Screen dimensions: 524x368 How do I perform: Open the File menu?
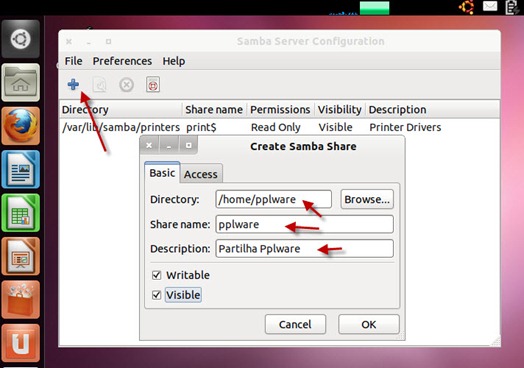(x=74, y=61)
